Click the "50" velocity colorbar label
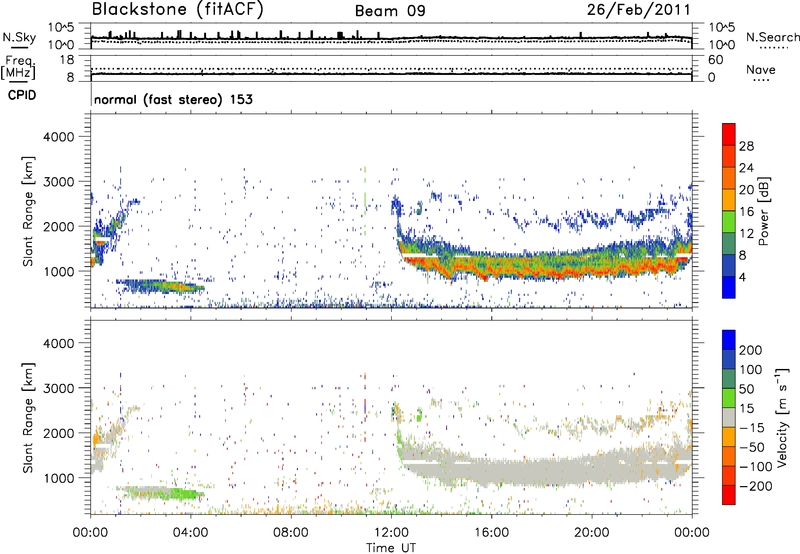Viewport: 800px width, 554px height. [x=746, y=389]
